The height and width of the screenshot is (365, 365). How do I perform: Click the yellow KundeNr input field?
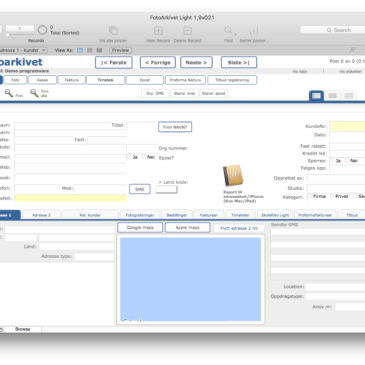347,126
